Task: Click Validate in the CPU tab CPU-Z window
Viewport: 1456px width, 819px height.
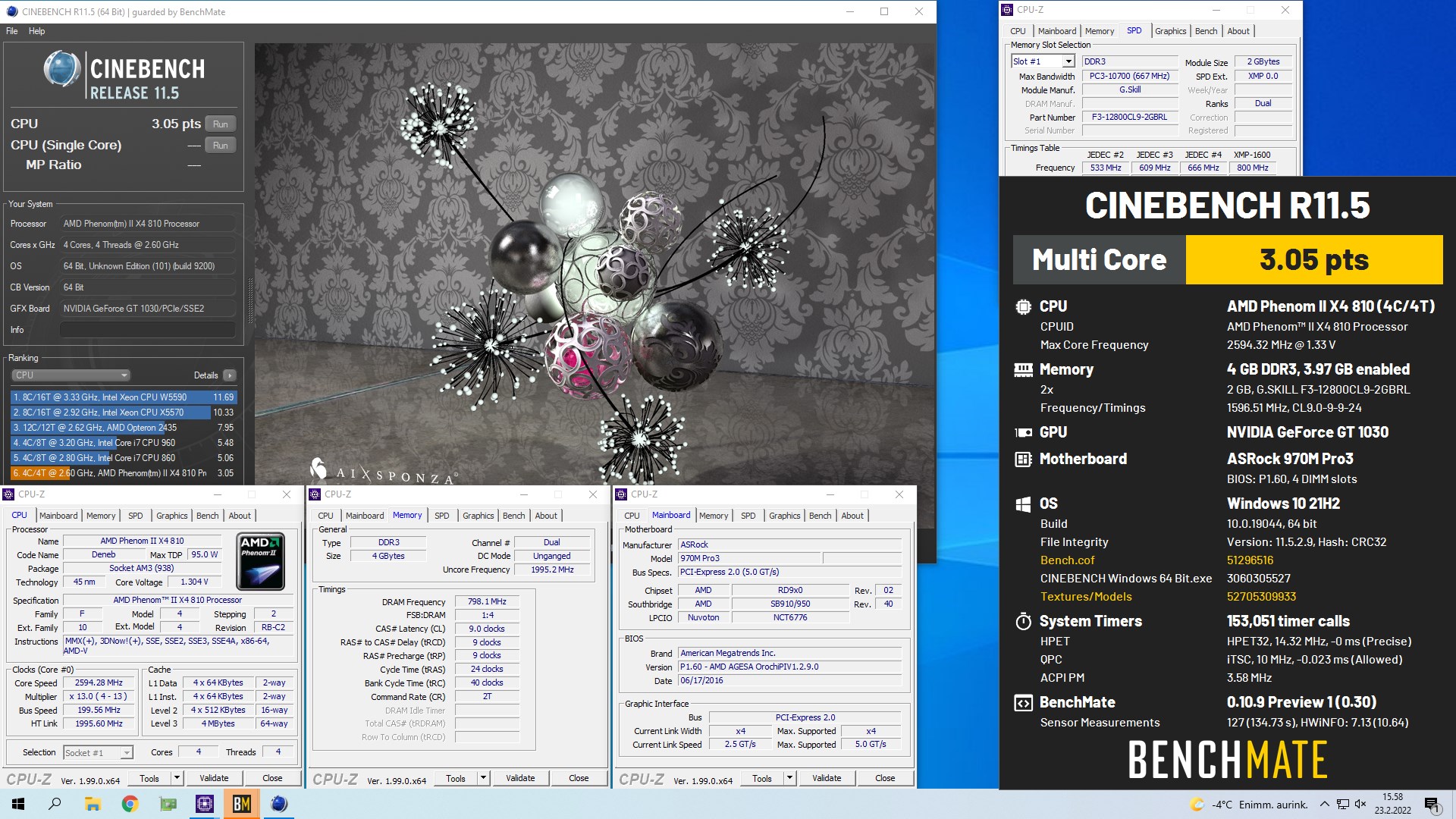Action: tap(214, 778)
